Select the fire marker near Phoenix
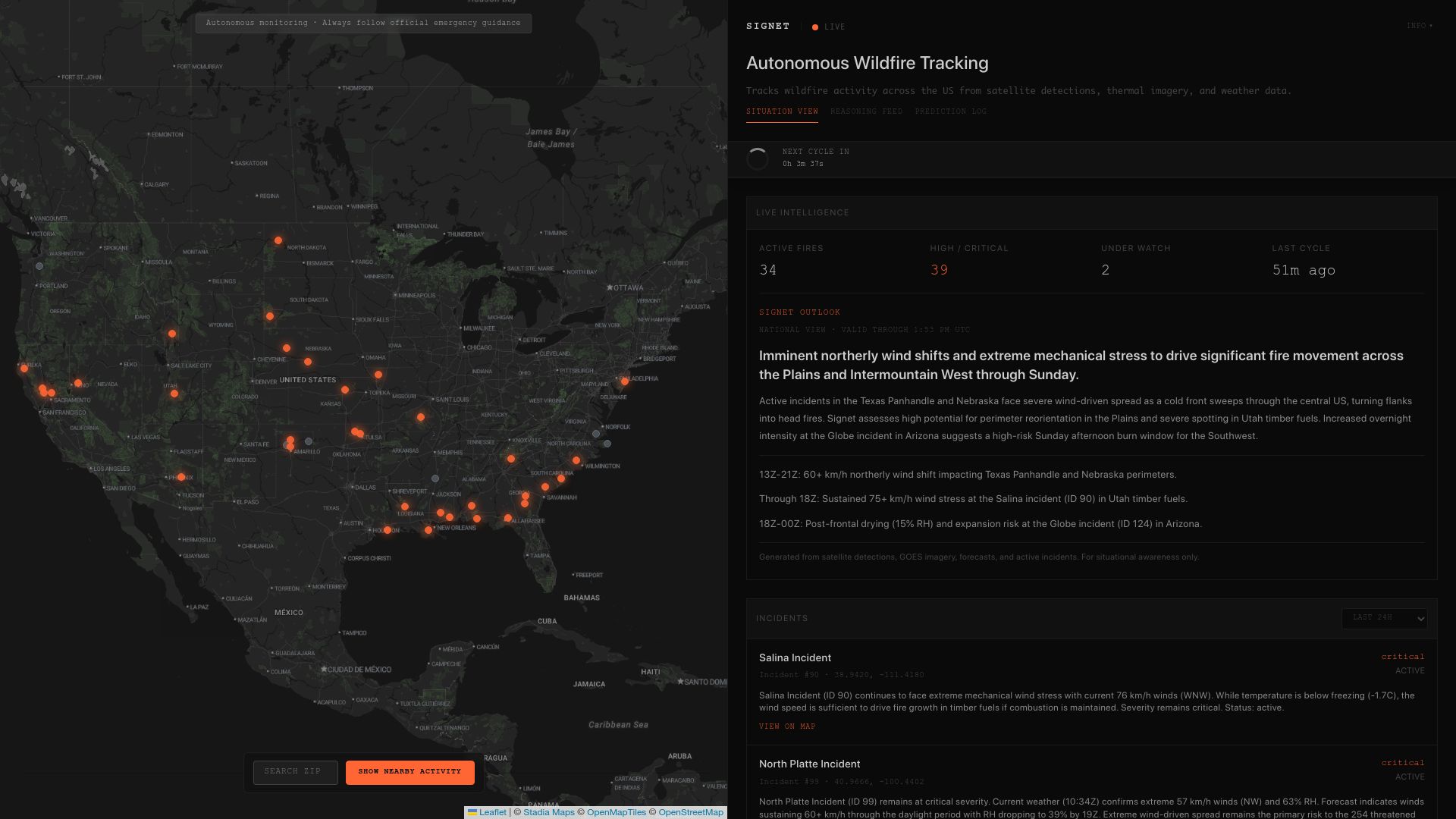This screenshot has width=1456, height=819. click(x=181, y=477)
